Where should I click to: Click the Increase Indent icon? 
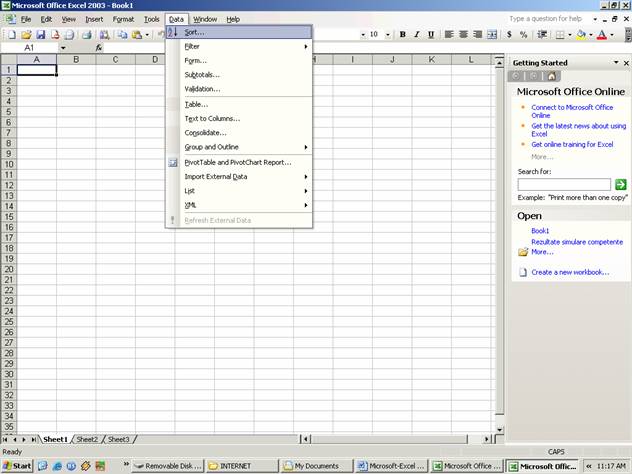pyautogui.click(x=542, y=35)
